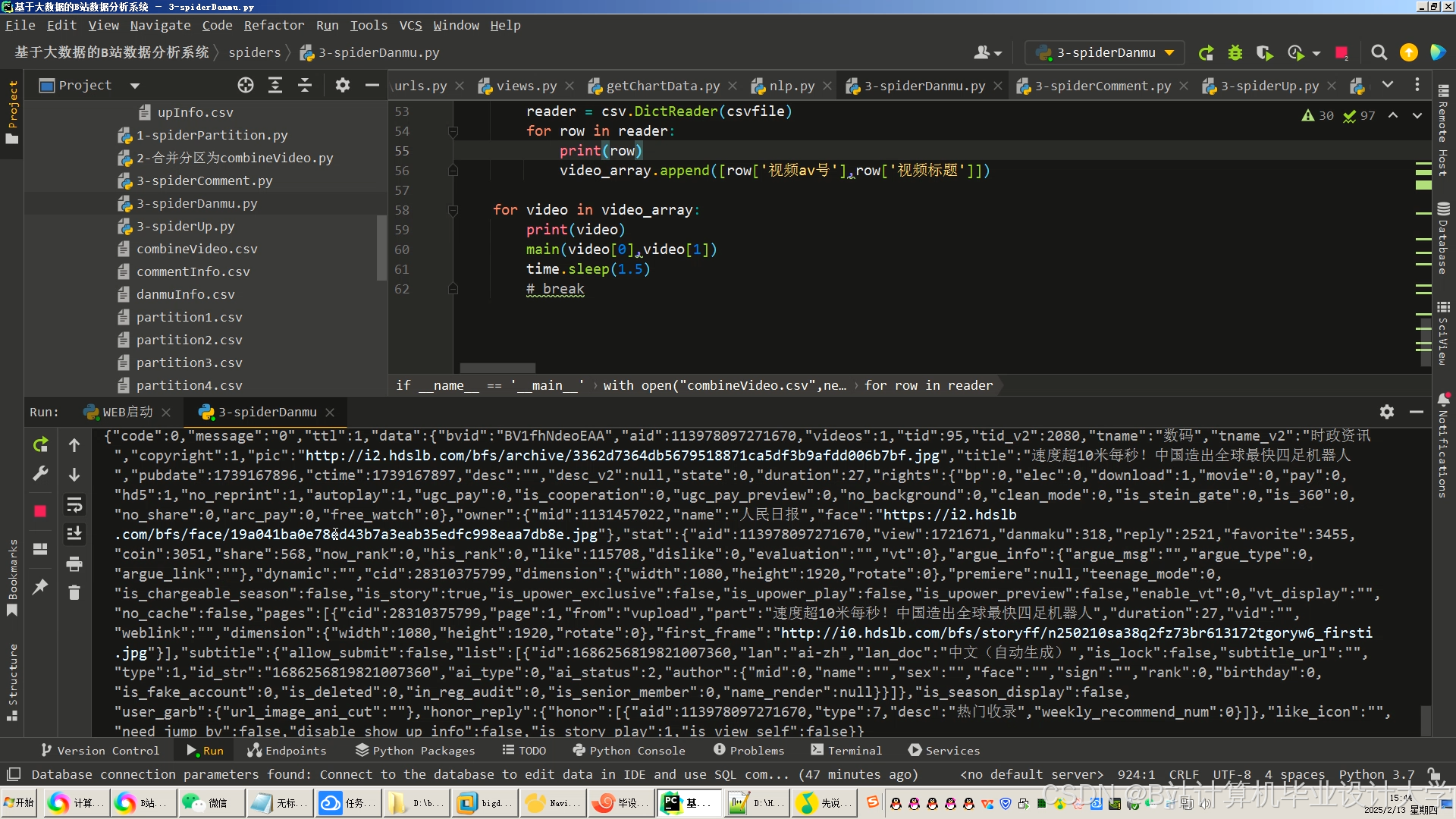Click the i2.hdslb.com pic URL link
The width and height of the screenshot is (1456, 819).
tap(623, 455)
